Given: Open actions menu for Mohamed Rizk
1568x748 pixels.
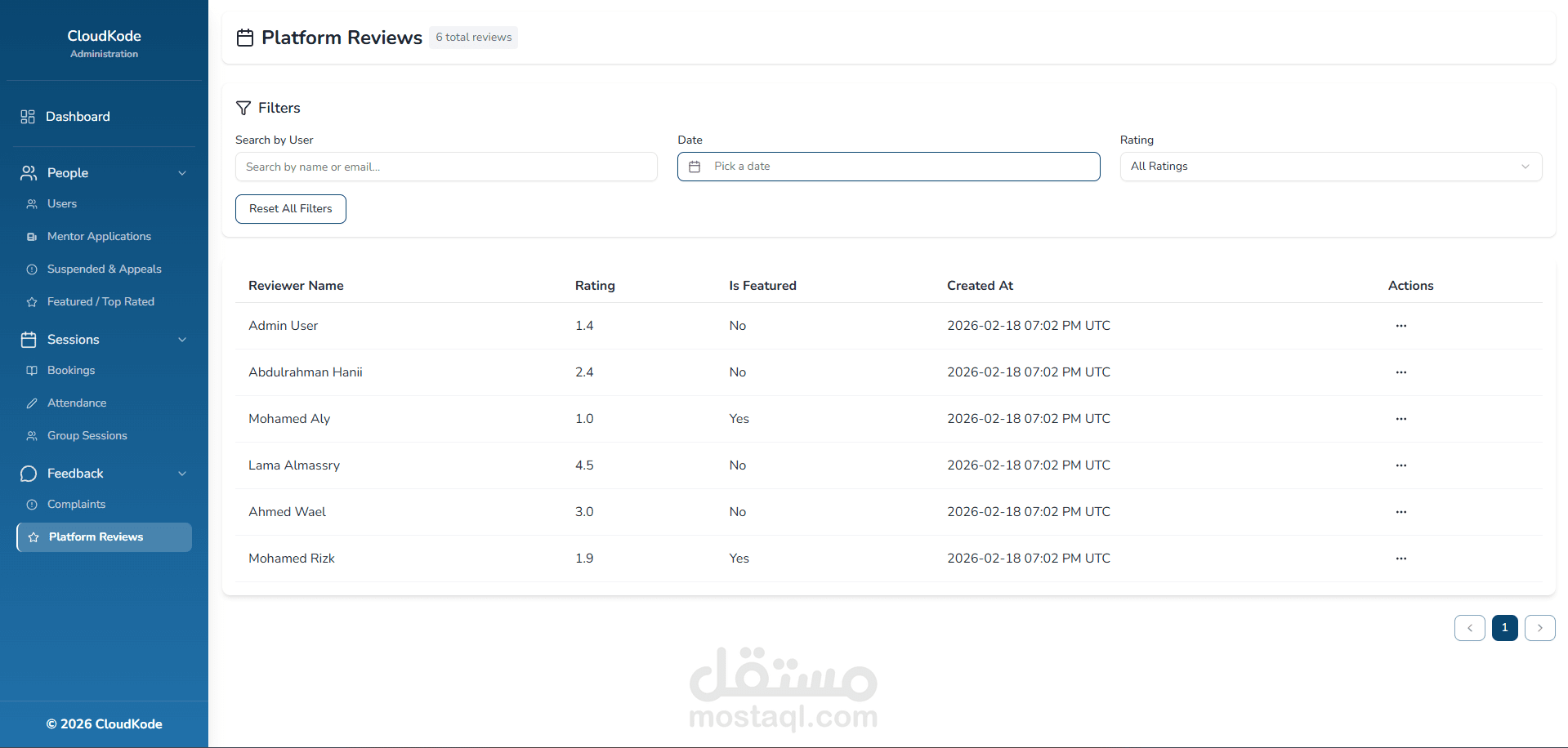Looking at the screenshot, I should coord(1401,559).
